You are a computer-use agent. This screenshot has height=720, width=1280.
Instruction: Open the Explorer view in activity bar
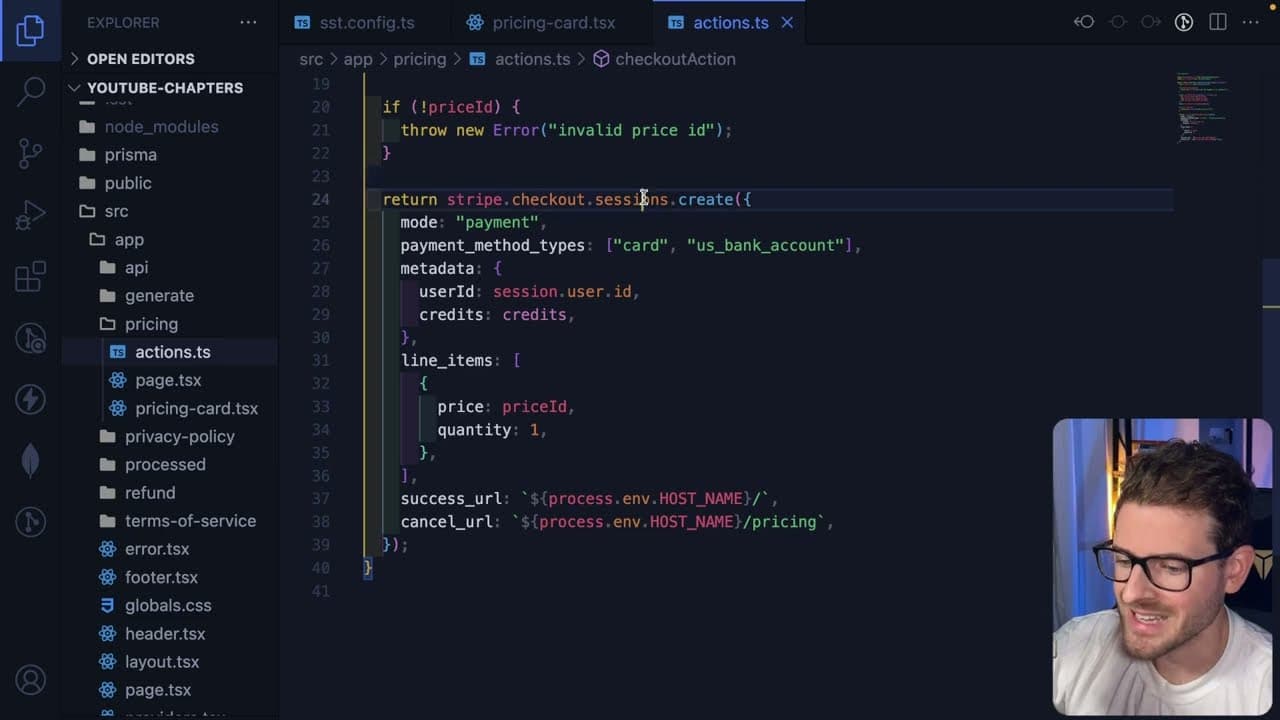pyautogui.click(x=30, y=30)
